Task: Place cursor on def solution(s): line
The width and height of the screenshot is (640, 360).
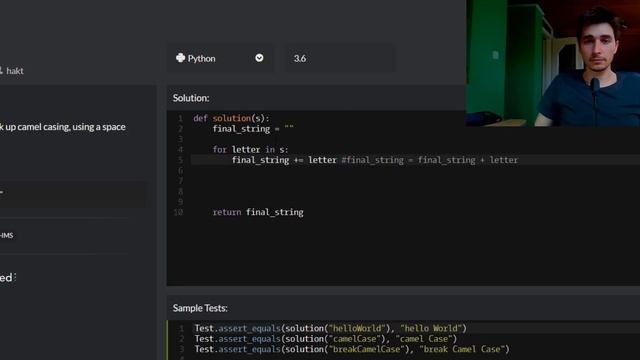Action: [x=231, y=118]
